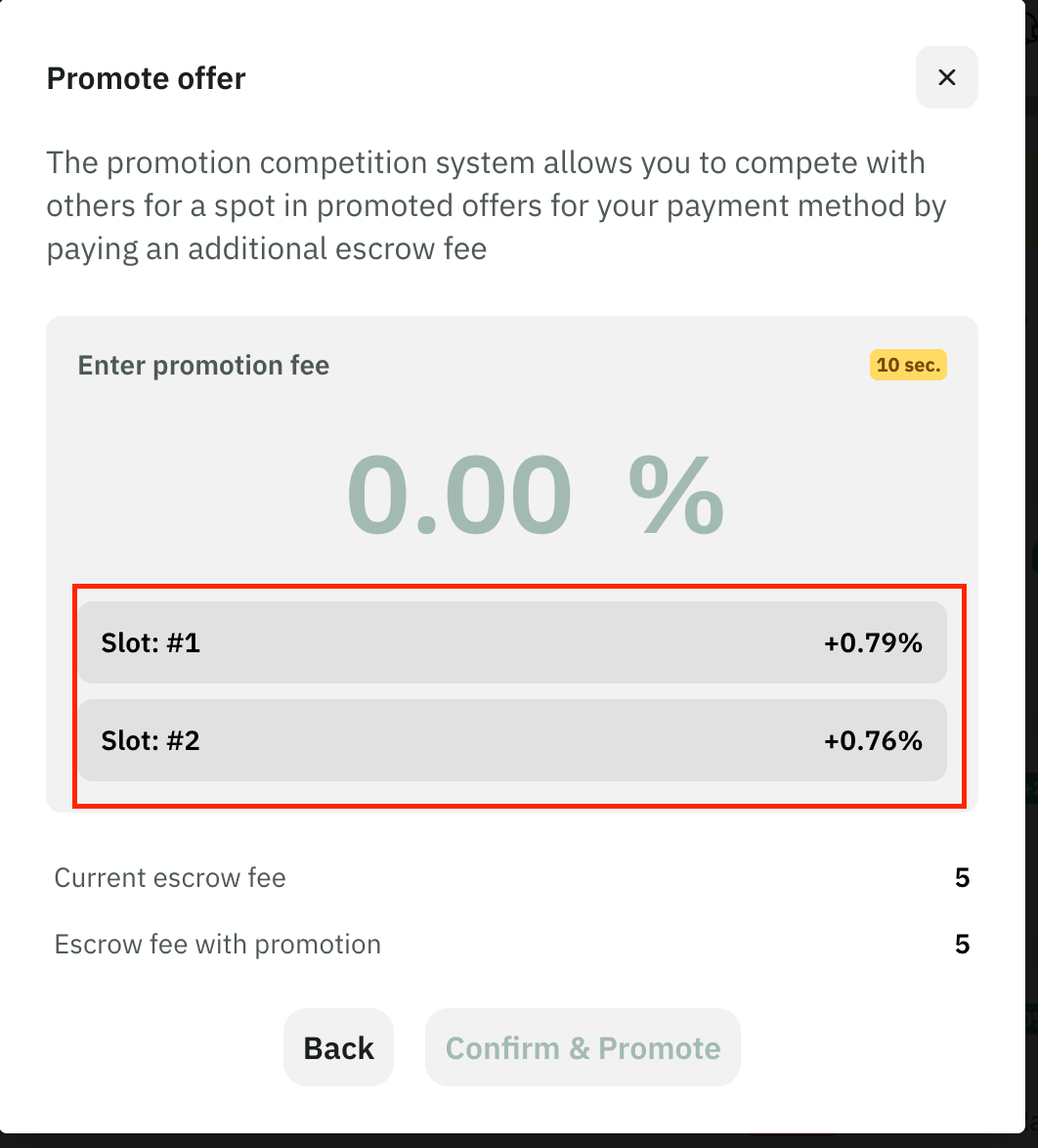Click the Current escrow fee label
Viewport: 1038px width, 1148px height.
pyautogui.click(x=170, y=877)
